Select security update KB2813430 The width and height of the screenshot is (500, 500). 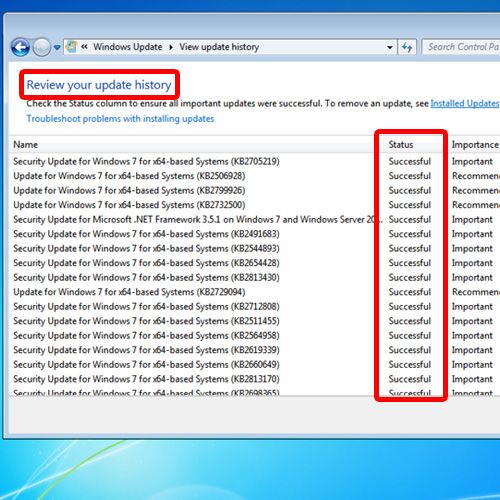coord(146,277)
